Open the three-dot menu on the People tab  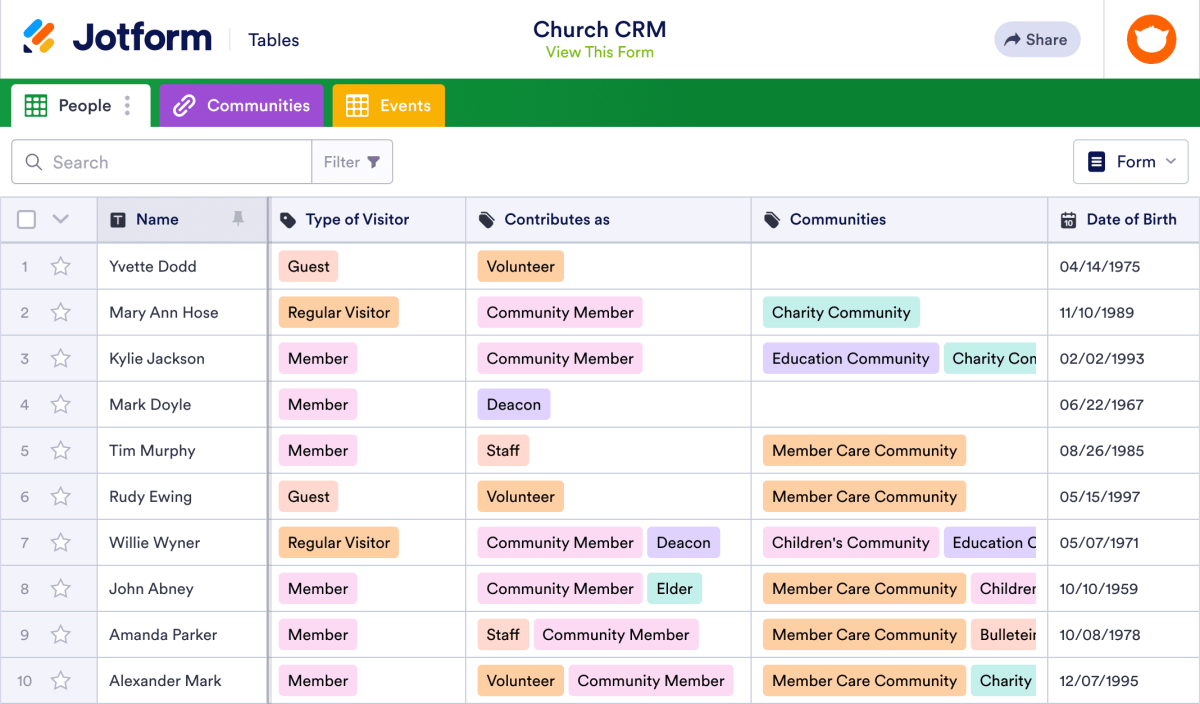click(x=126, y=105)
